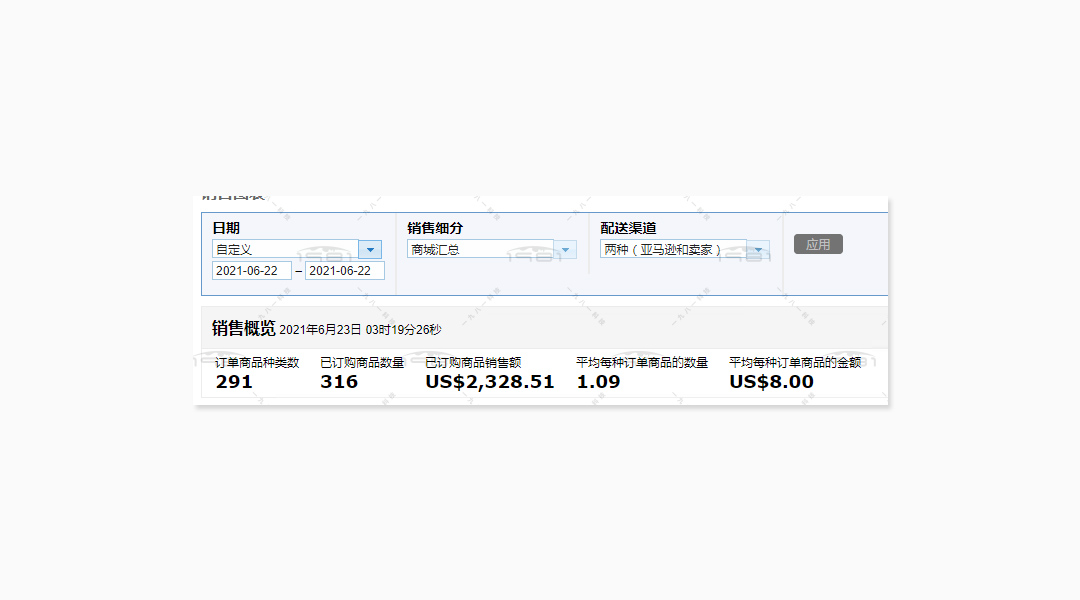The image size is (1080, 600).
Task: Click the end date field after the dash
Action: 344,271
